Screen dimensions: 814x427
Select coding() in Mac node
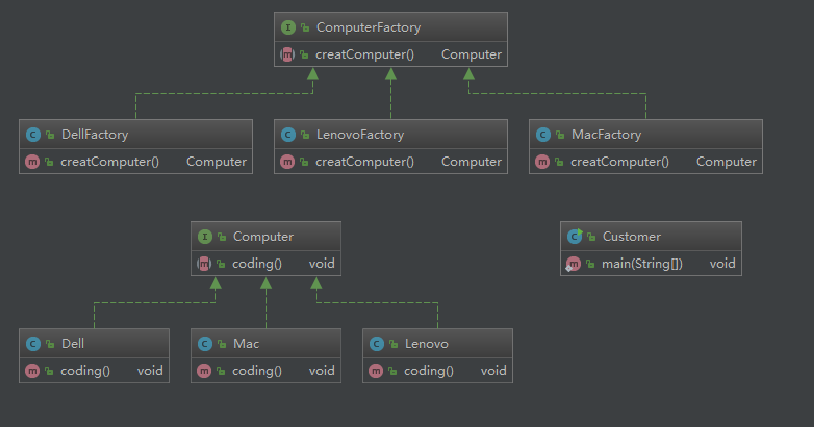256,371
